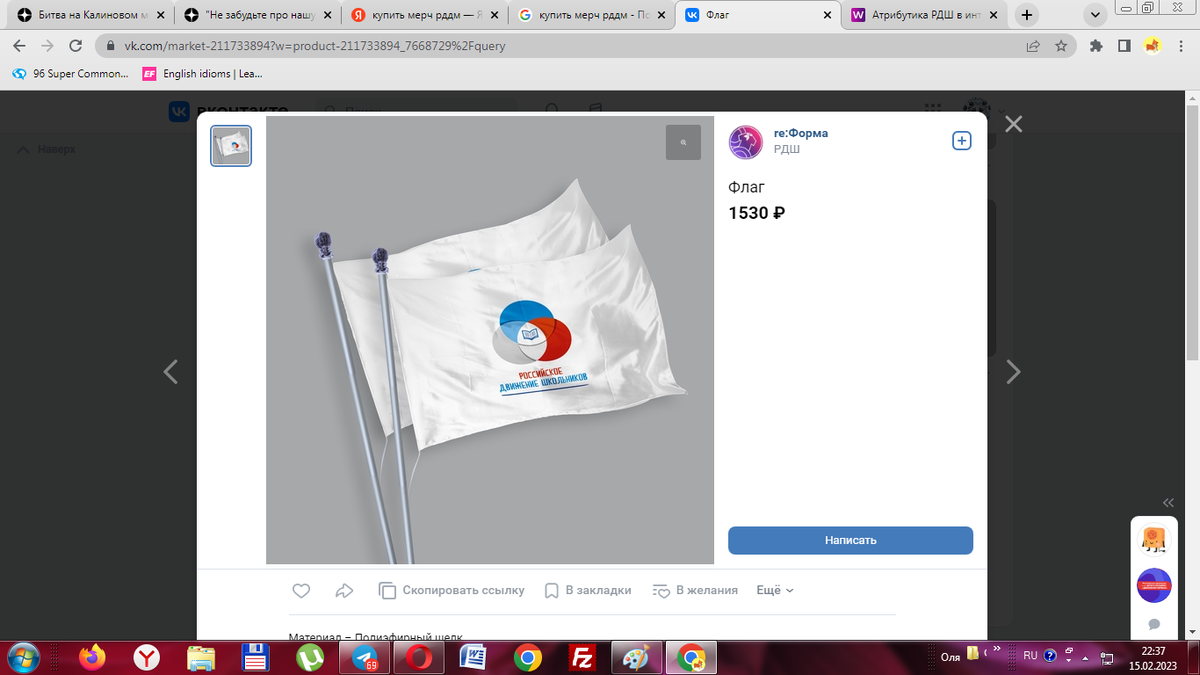1200x675 pixels.
Task: Expand chat side panel with double chevron
Action: click(1168, 502)
